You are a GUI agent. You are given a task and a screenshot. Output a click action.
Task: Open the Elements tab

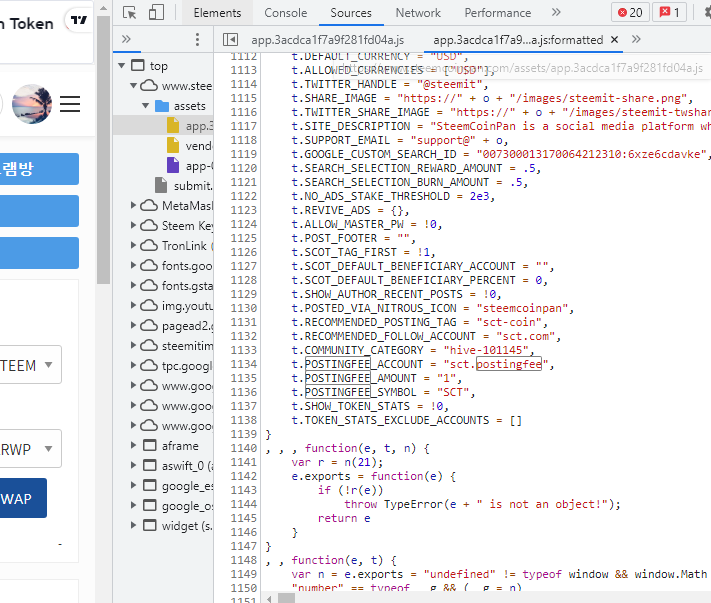(217, 13)
